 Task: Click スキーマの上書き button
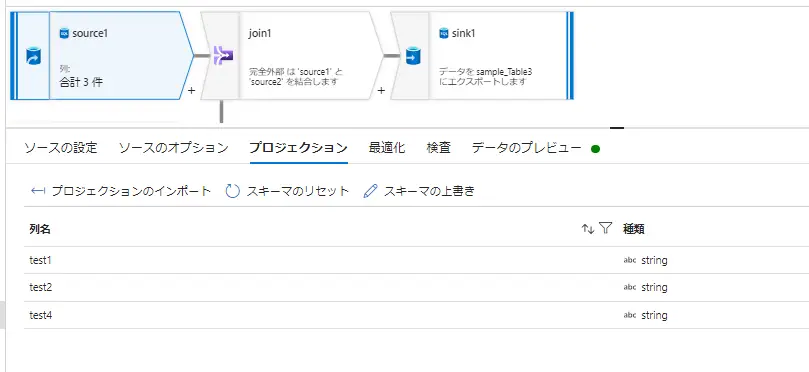[x=419, y=191]
